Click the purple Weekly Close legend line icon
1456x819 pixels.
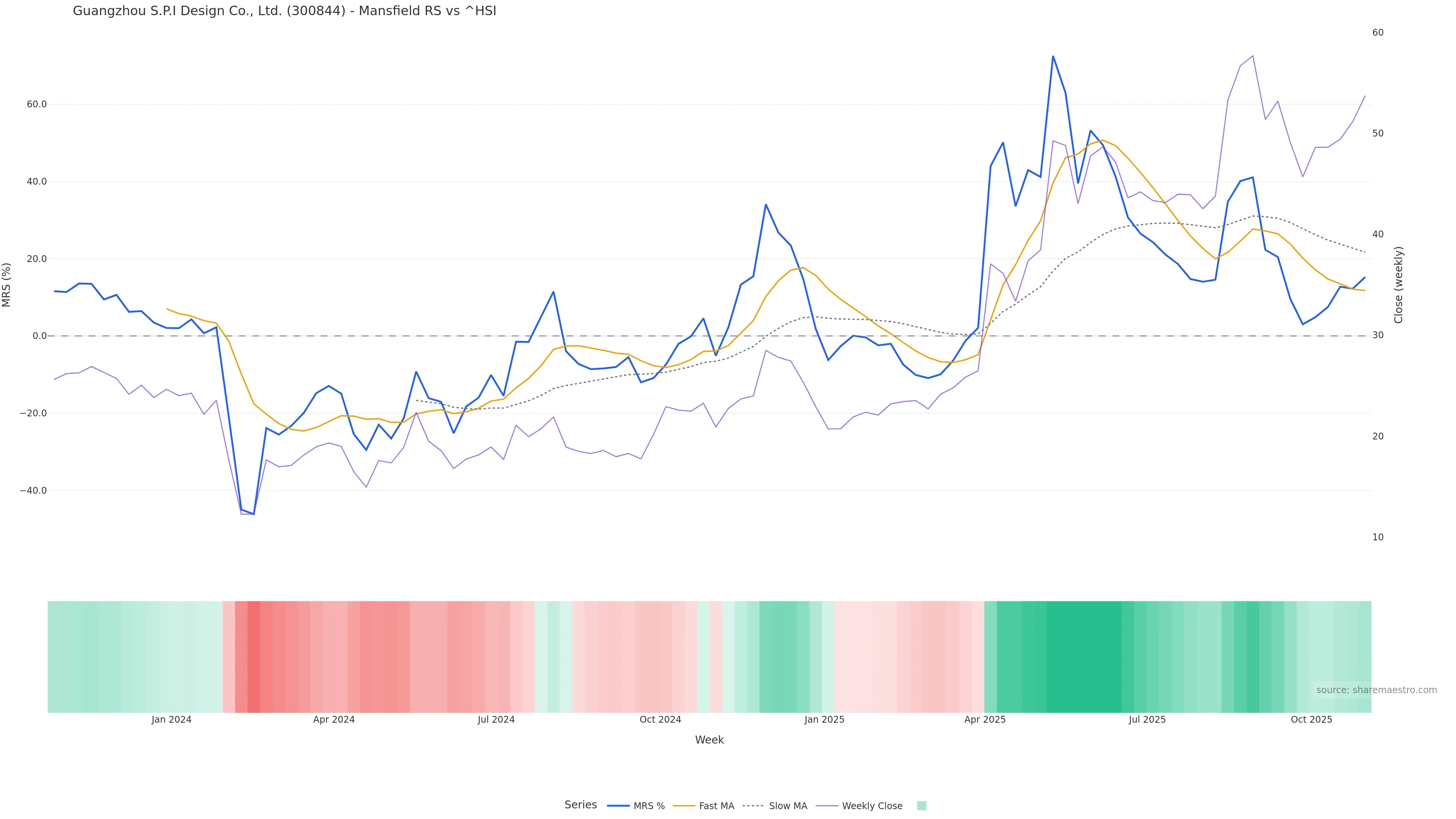[x=827, y=806]
